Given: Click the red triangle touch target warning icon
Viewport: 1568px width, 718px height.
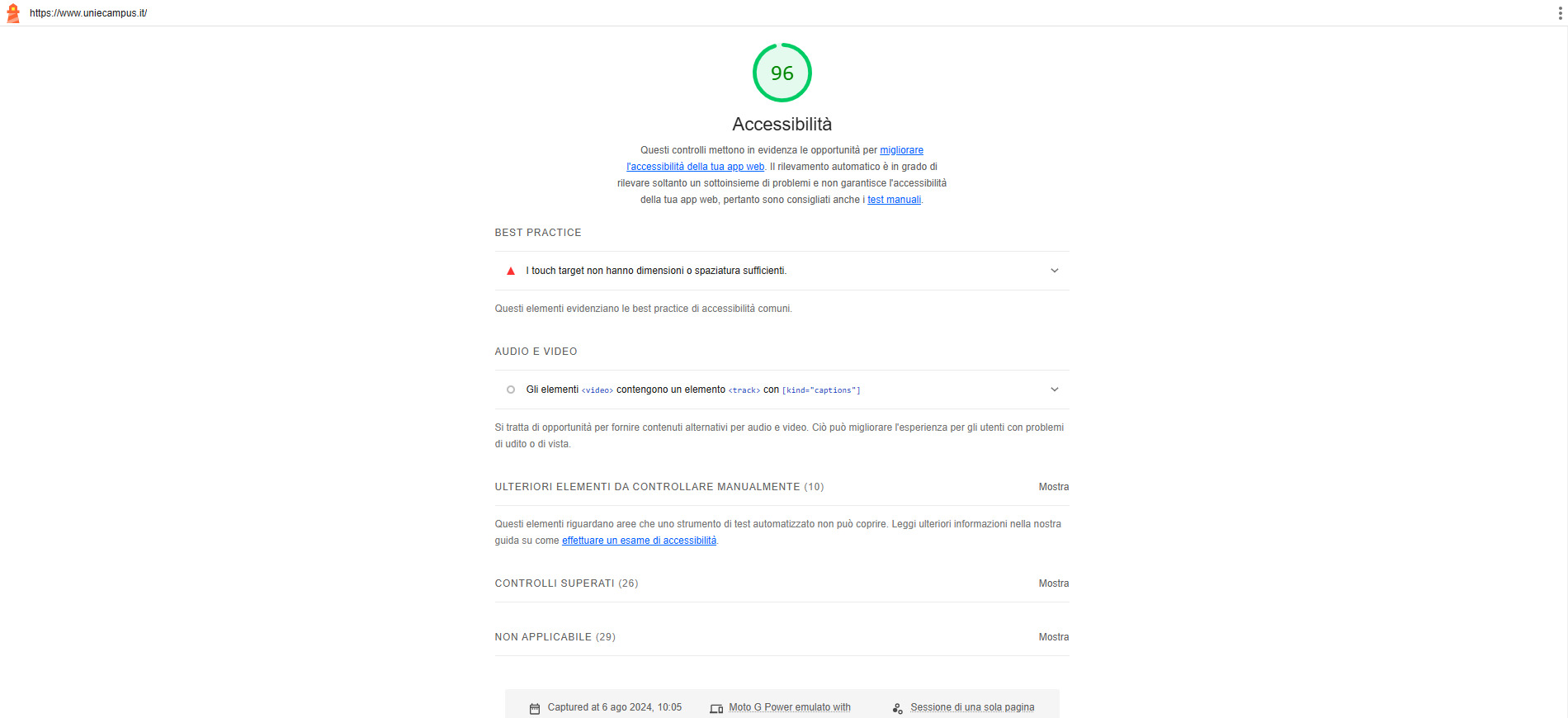Looking at the screenshot, I should pyautogui.click(x=511, y=271).
